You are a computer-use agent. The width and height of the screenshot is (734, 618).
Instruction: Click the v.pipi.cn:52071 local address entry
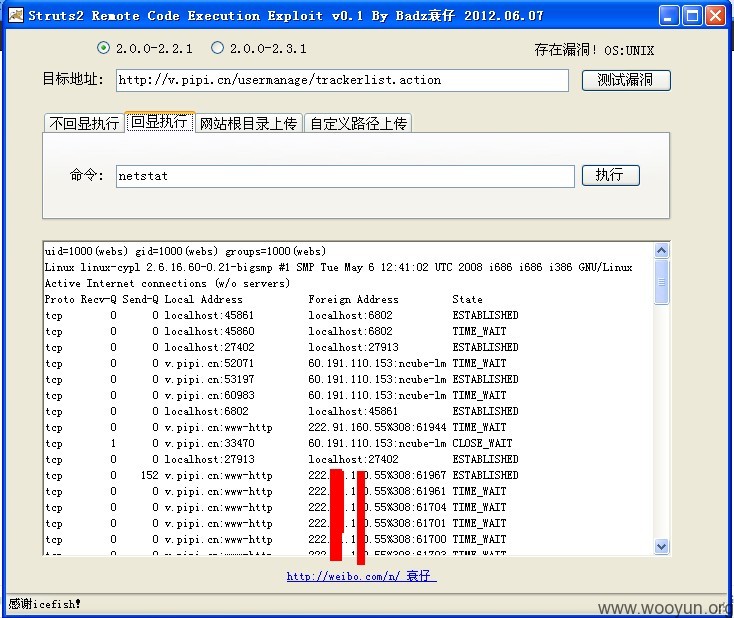tap(209, 363)
